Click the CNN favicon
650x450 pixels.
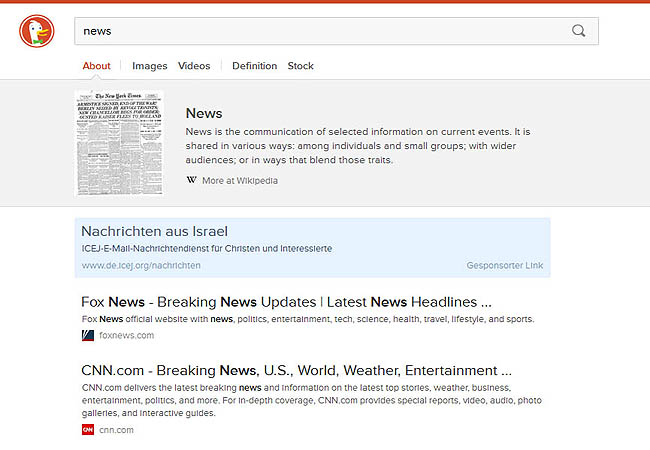[88, 430]
